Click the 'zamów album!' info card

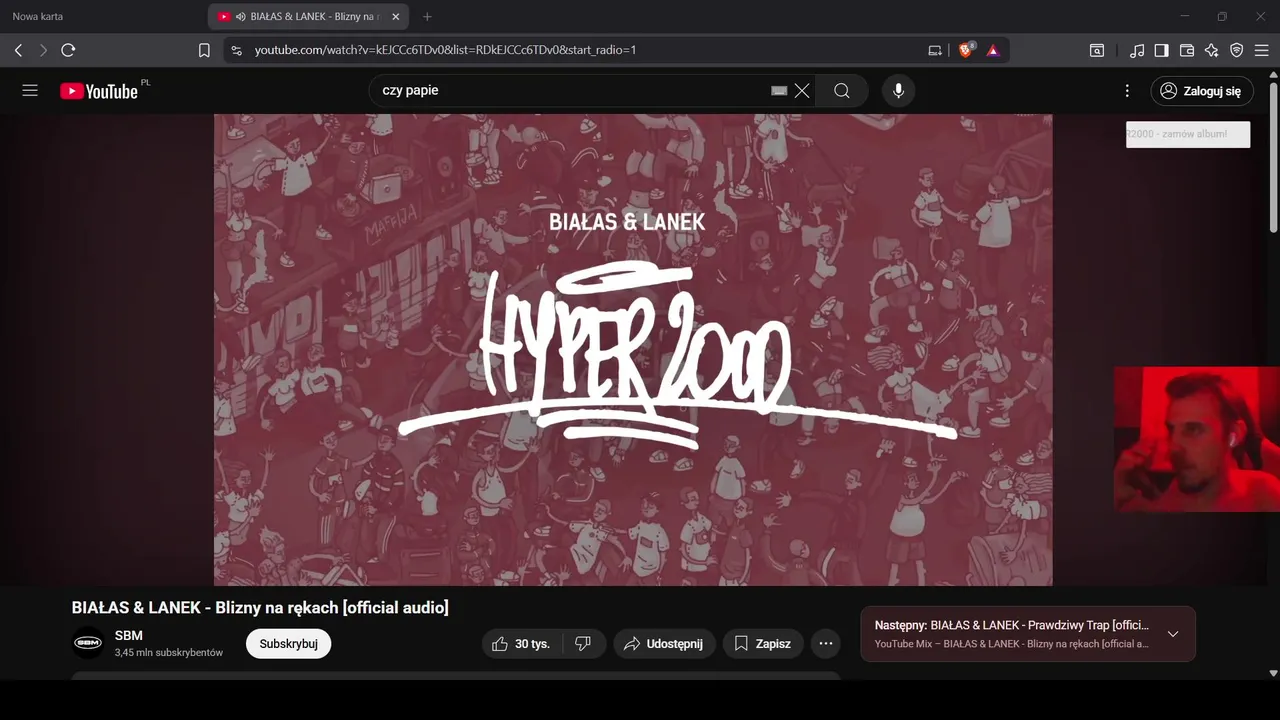click(1188, 134)
